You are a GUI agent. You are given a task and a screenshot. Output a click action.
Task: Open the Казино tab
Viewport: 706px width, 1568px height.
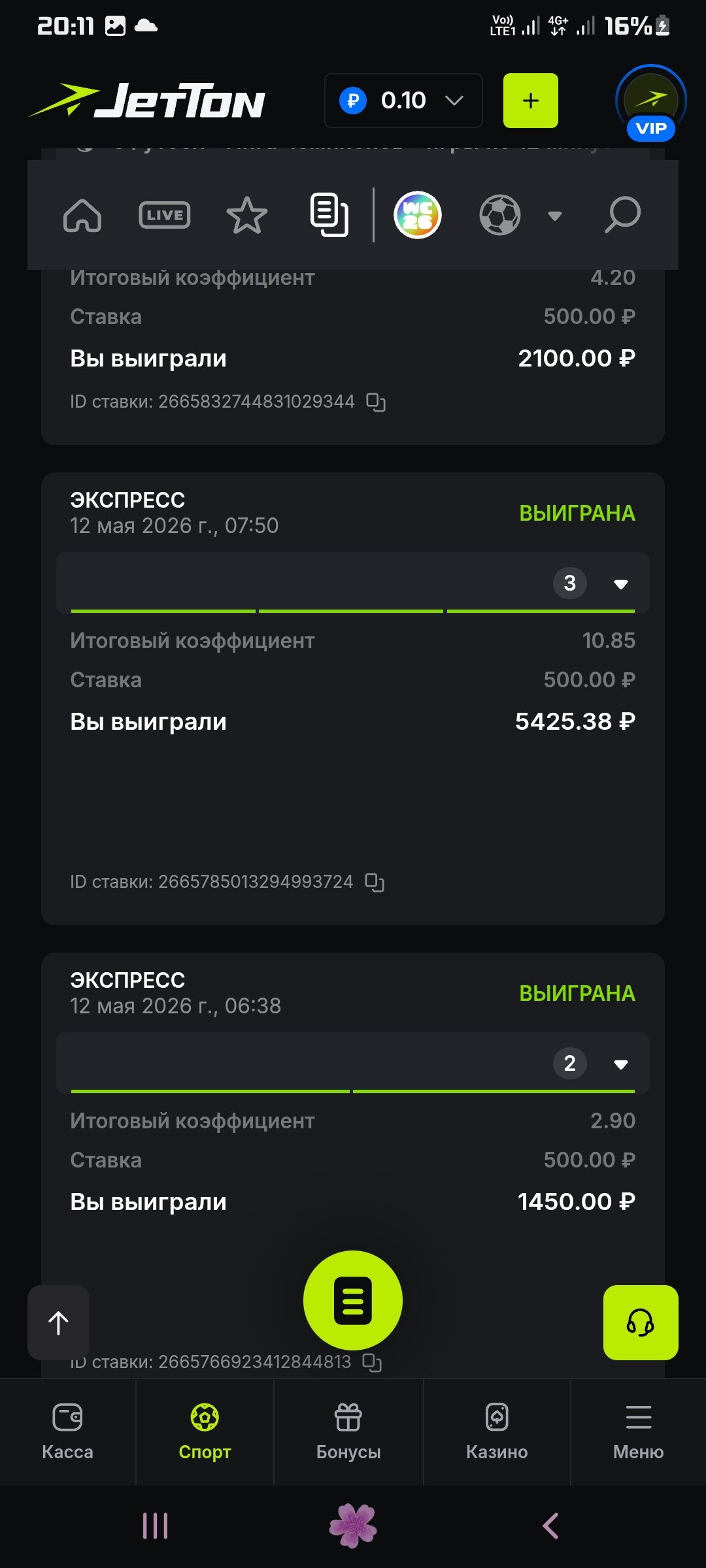coord(497,1432)
